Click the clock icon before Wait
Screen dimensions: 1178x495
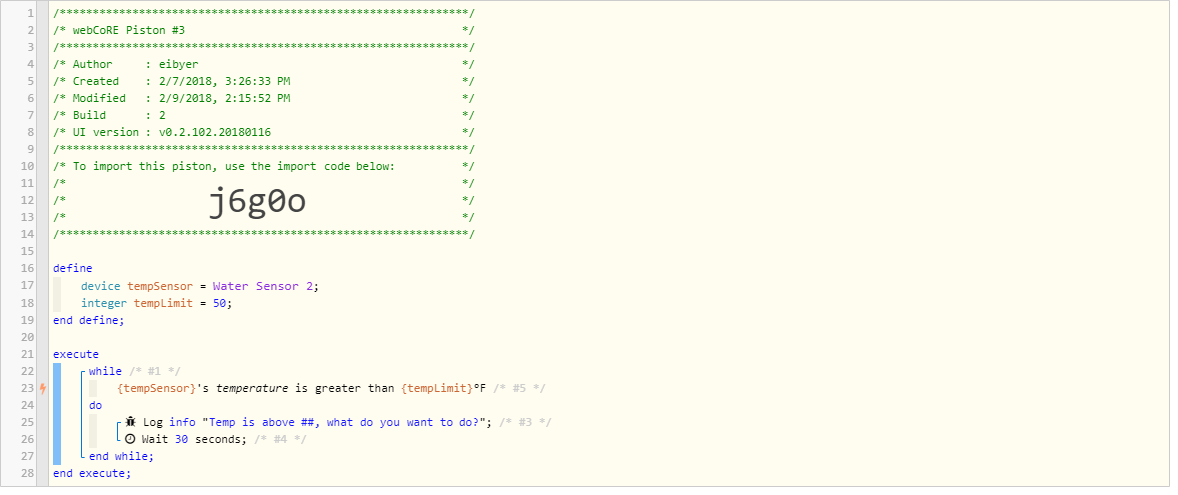tap(131, 439)
